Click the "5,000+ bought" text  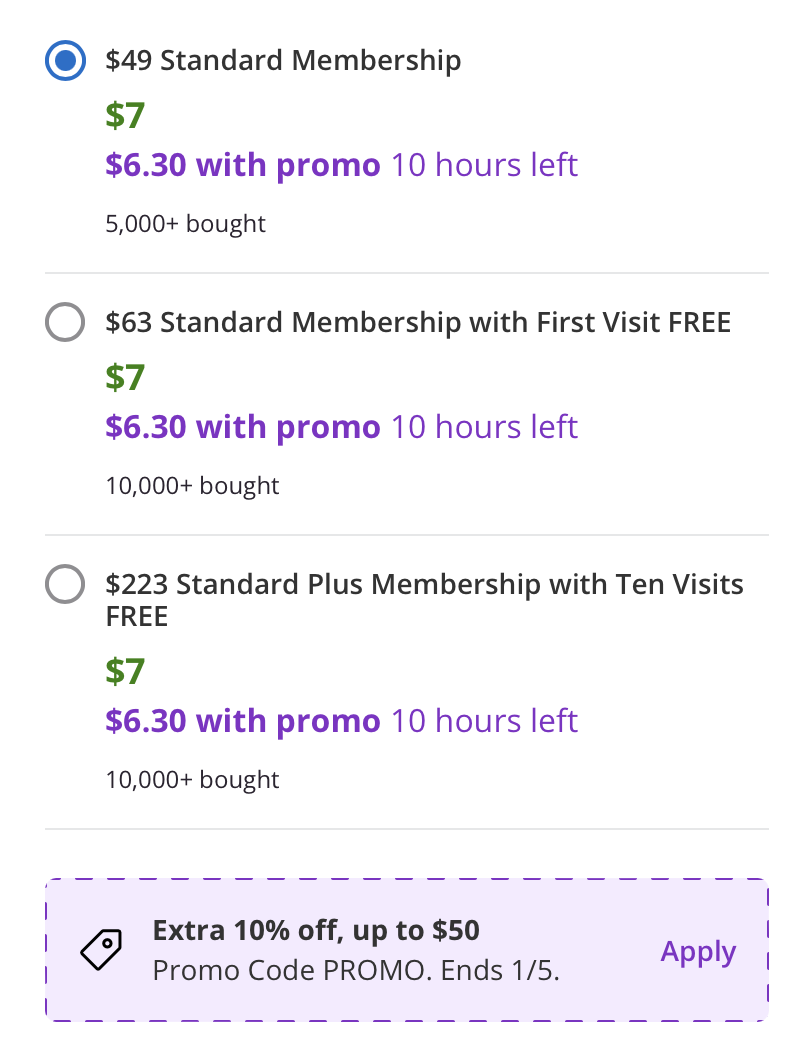tap(186, 224)
